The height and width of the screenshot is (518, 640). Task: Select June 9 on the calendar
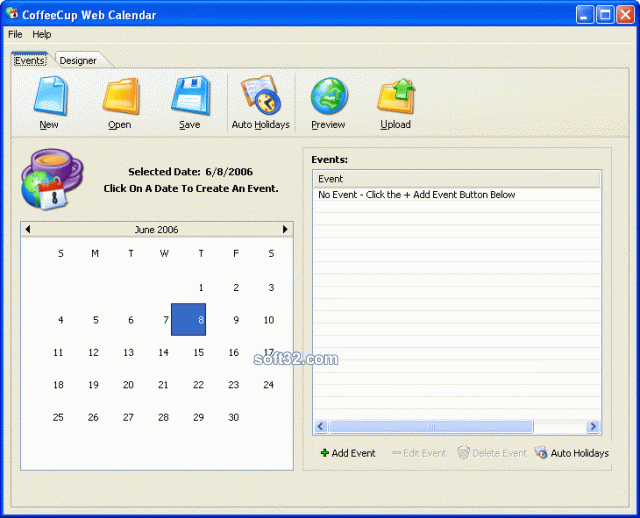tap(236, 320)
